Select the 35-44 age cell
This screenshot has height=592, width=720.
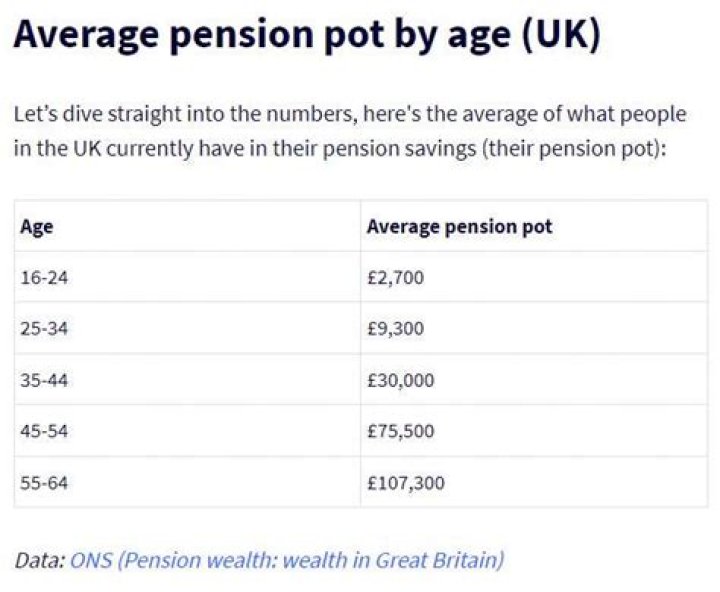tap(44, 381)
